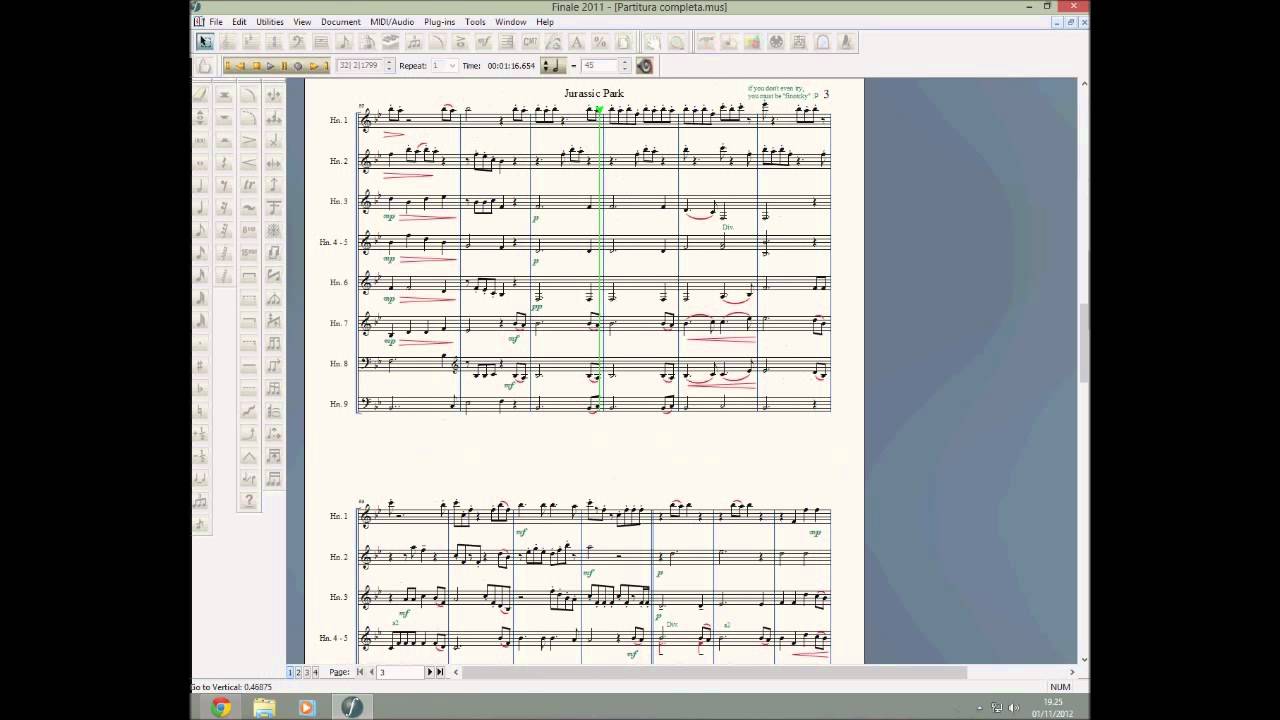Image resolution: width=1280 pixels, height=720 pixels.
Task: Open Google Chrome from taskbar
Action: coord(221,707)
